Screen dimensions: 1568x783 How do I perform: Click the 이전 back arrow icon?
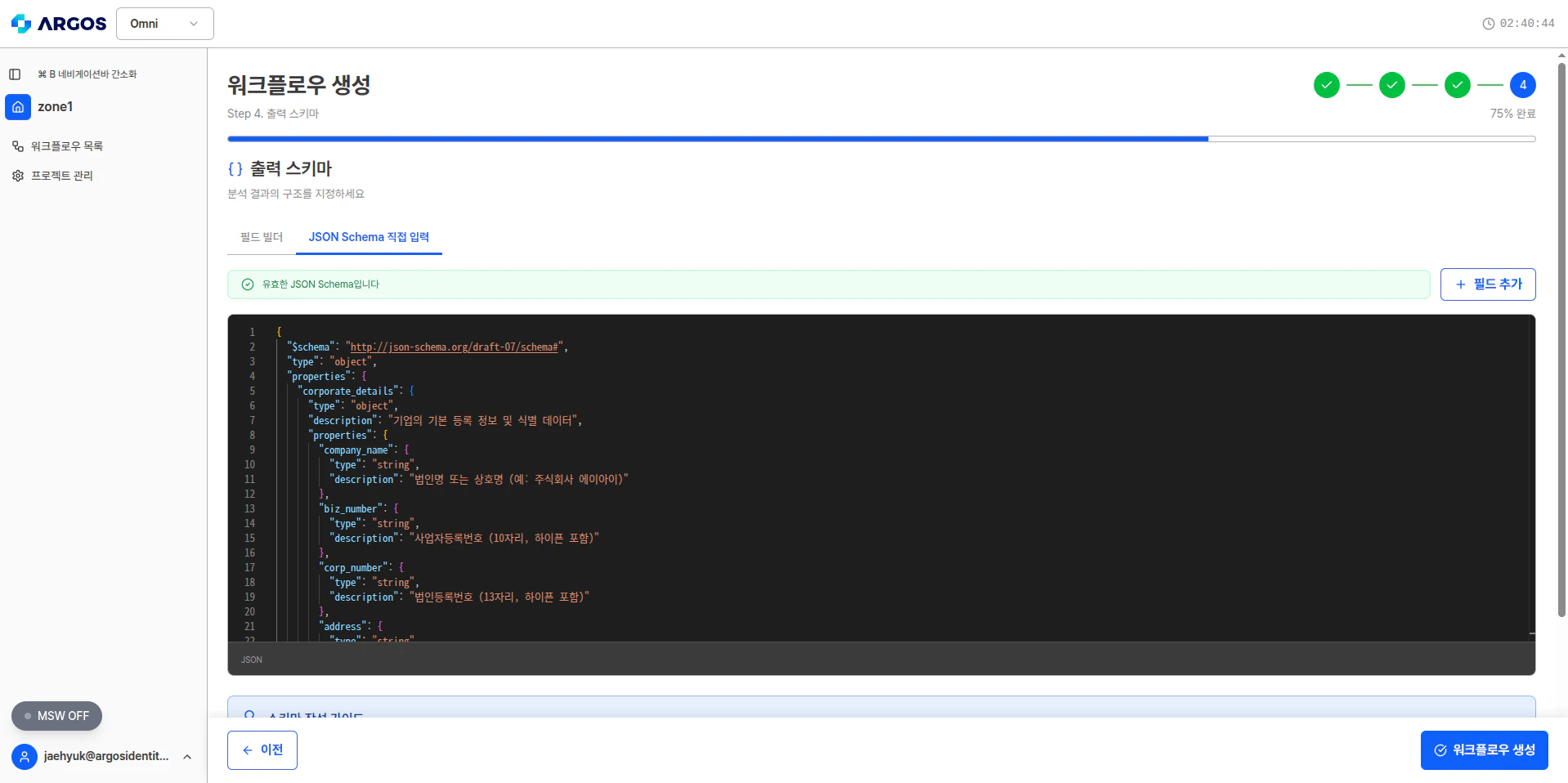pos(248,750)
